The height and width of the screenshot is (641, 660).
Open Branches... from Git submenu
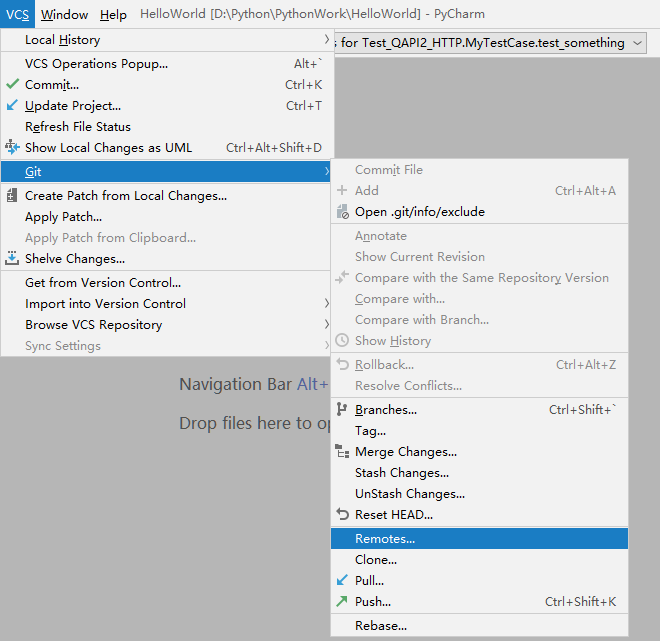(x=479, y=410)
